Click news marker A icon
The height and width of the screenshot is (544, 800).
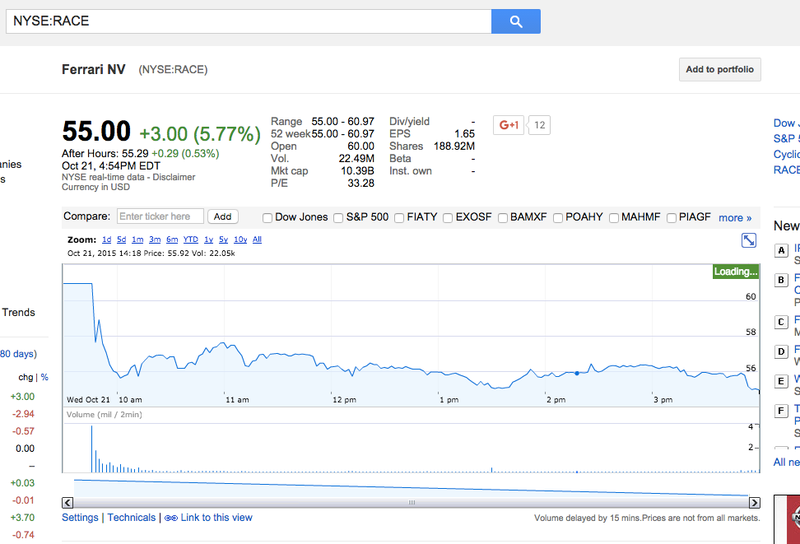781,251
